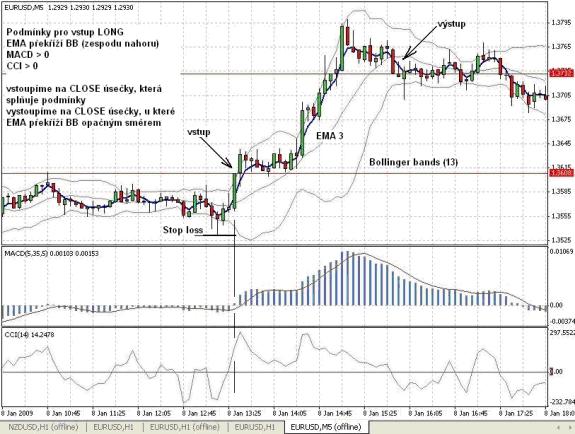Select the 'Podmínky pro vstup LONG' text line
This screenshot has height=434, width=575.
tap(65, 32)
